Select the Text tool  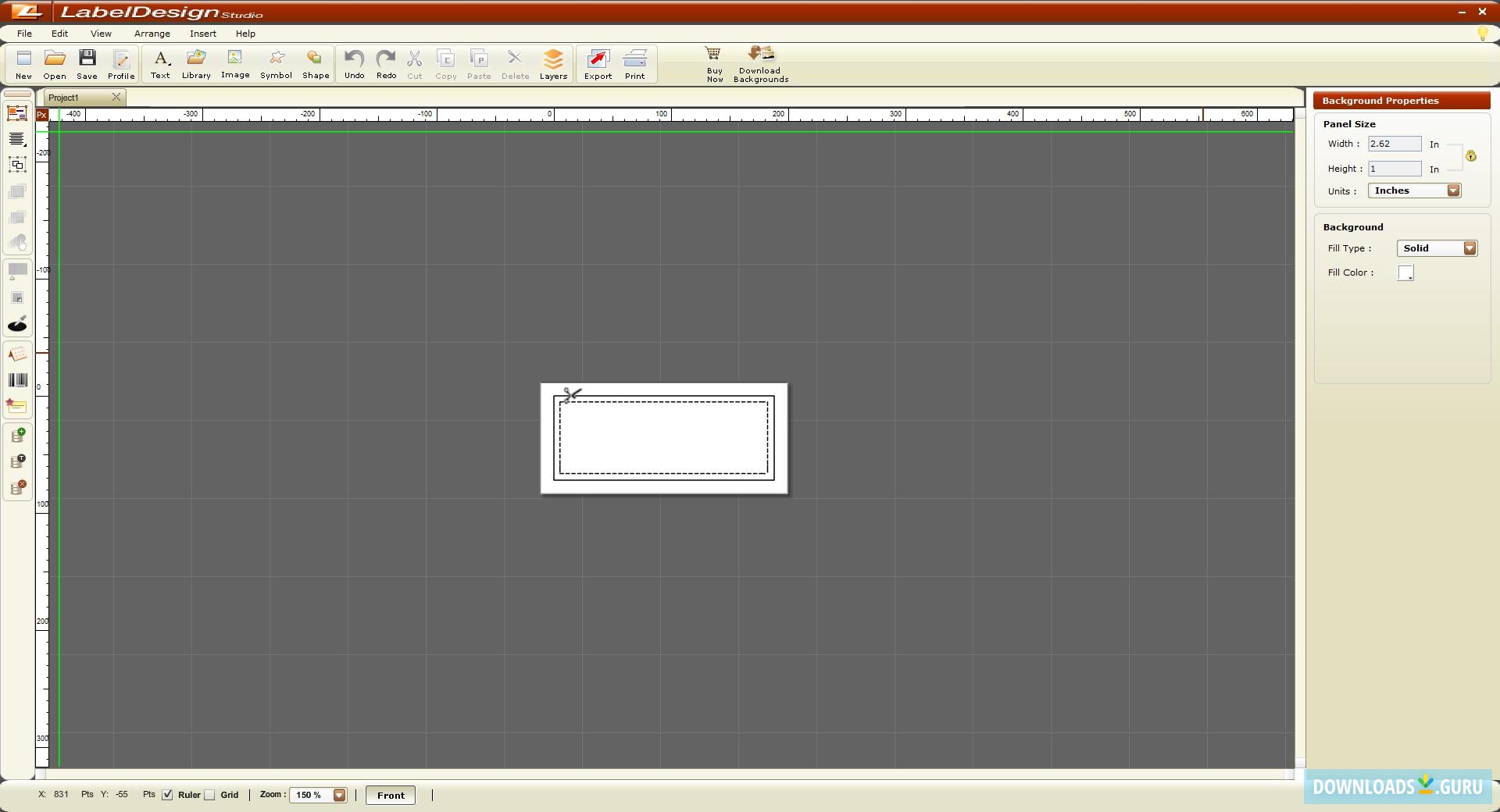click(160, 64)
